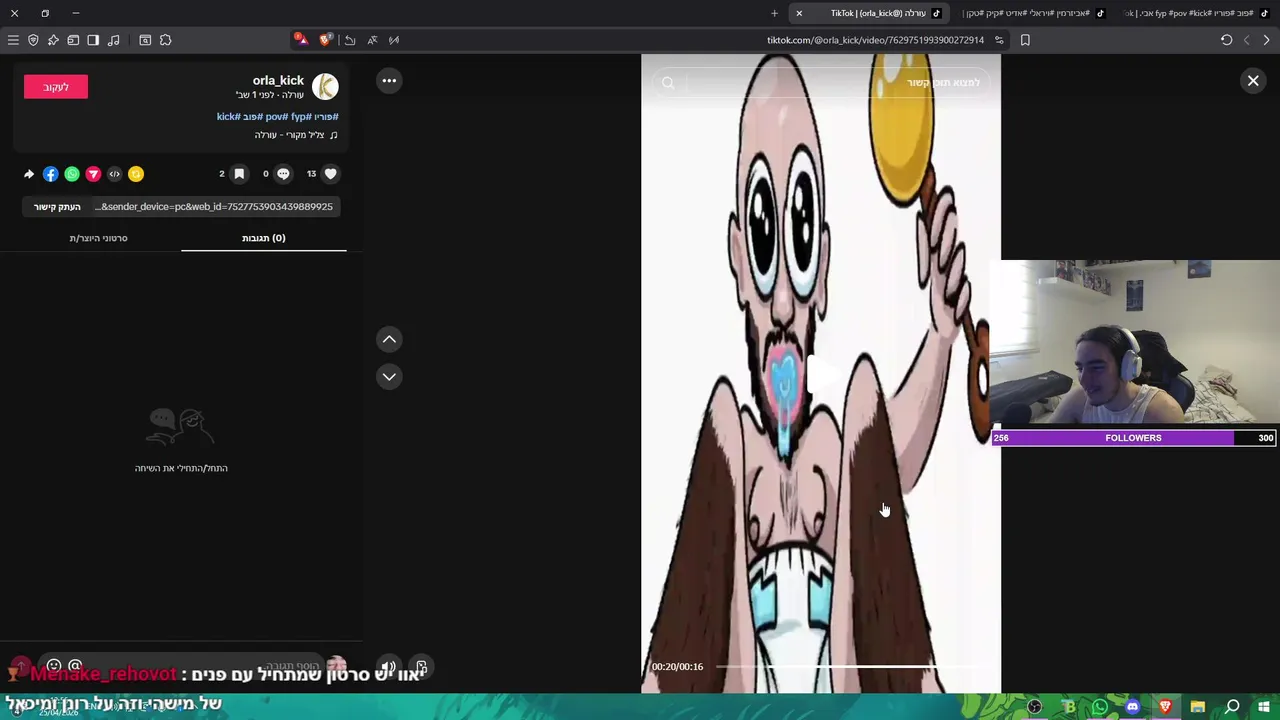
Task: Click the hashtag line under the username
Action: [x=278, y=116]
